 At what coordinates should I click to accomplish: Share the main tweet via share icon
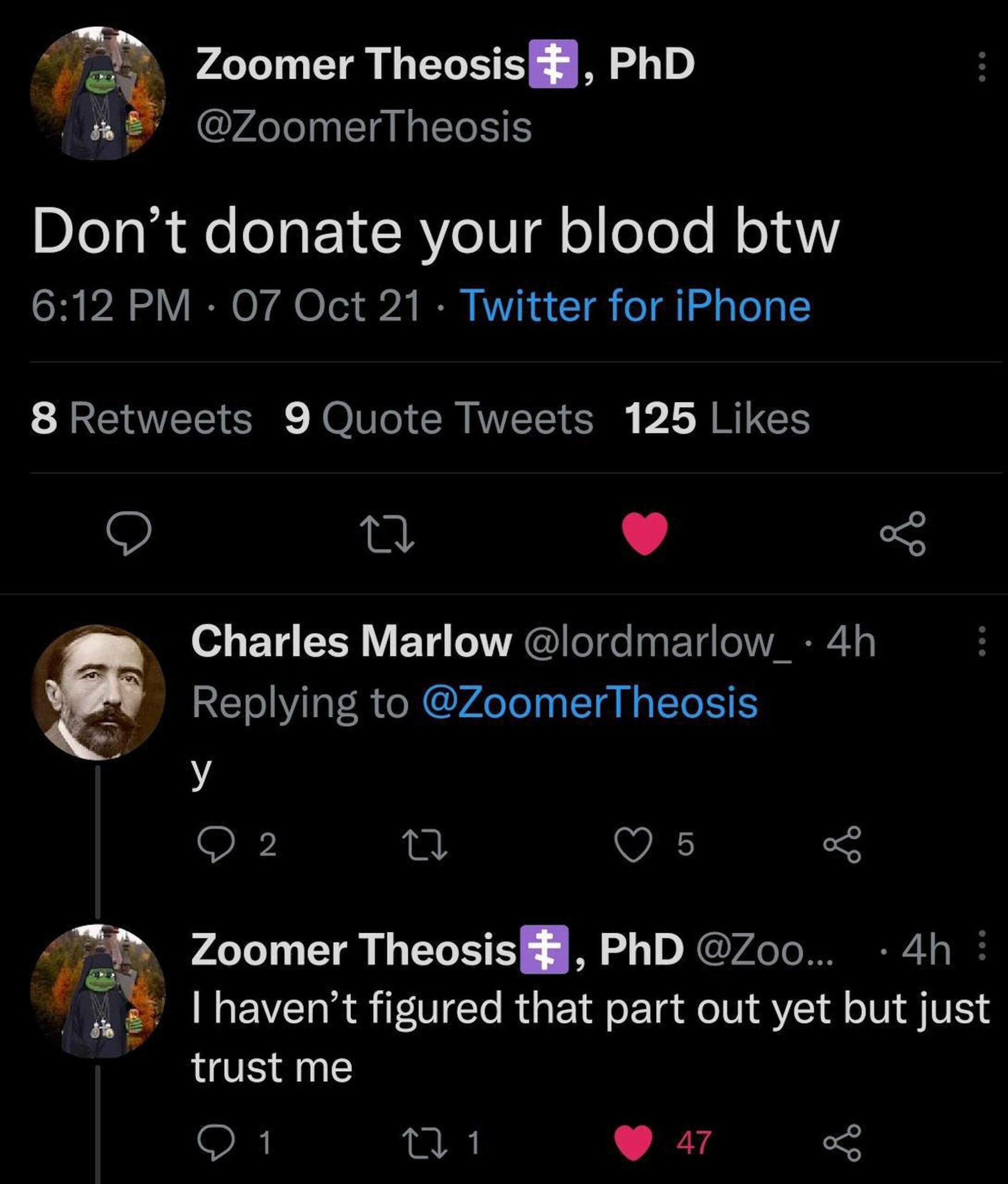point(902,533)
